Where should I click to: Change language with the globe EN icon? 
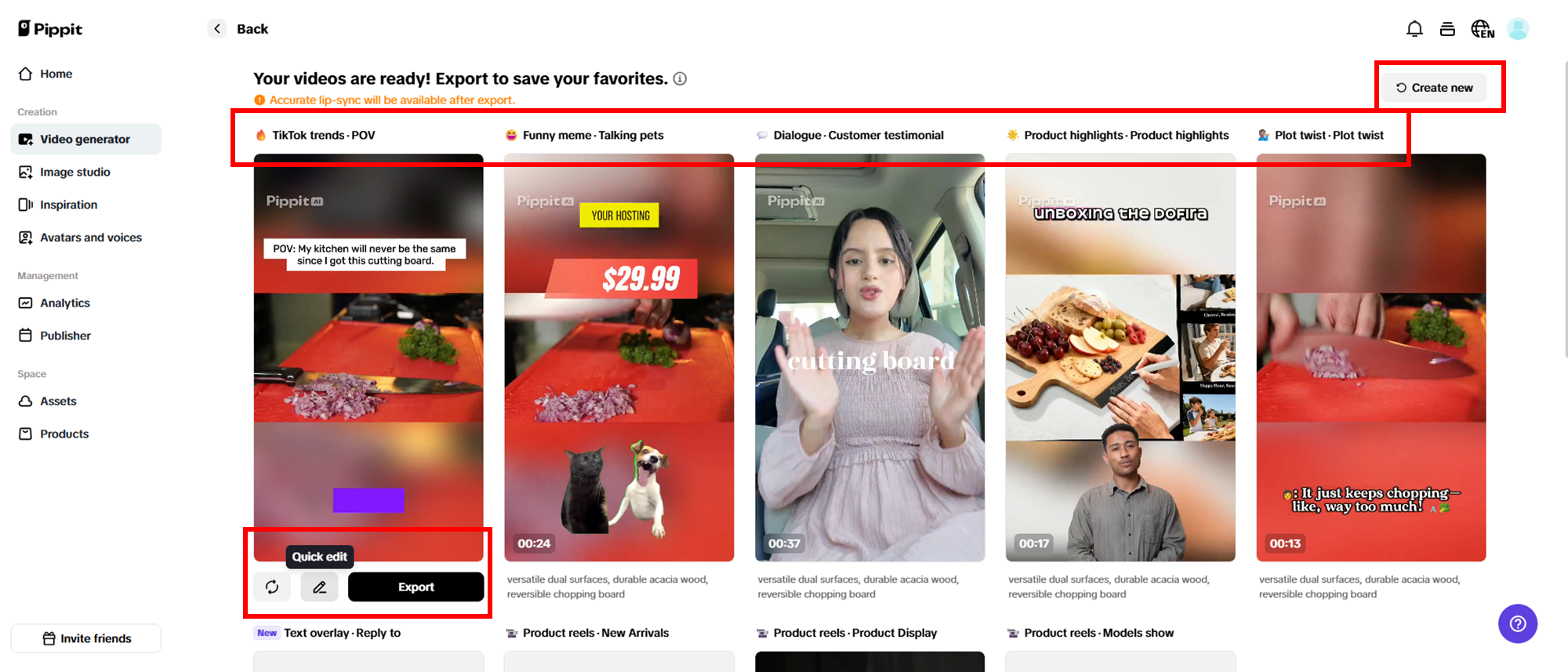coord(1482,29)
